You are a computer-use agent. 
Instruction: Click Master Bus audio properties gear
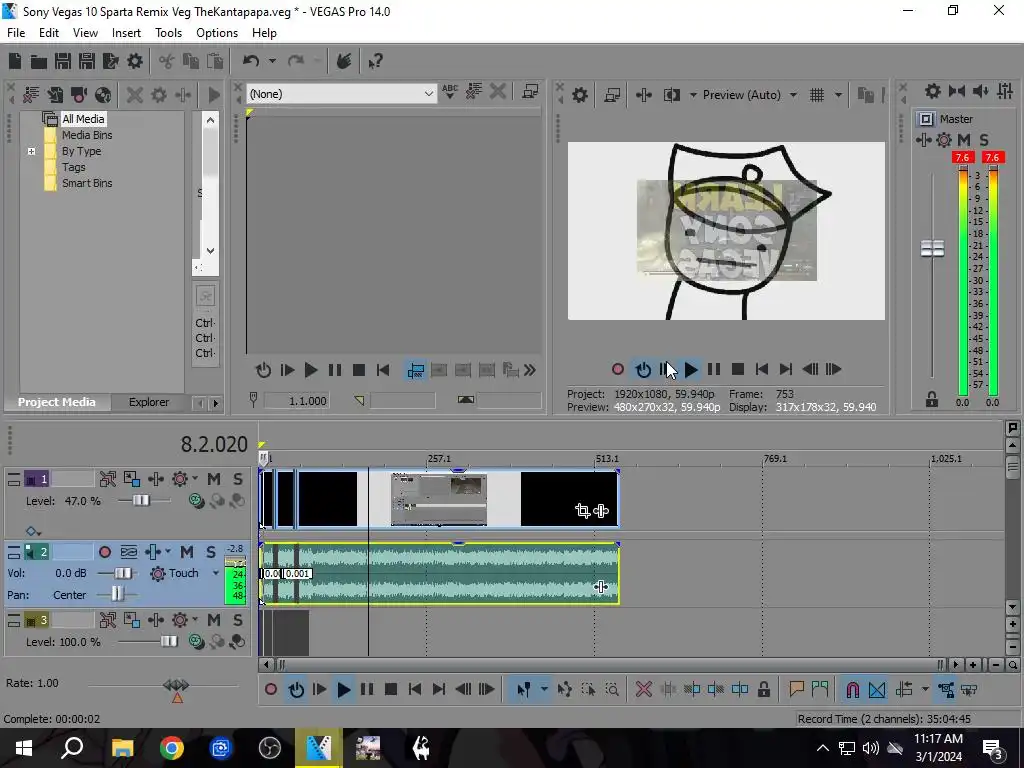pos(933,91)
